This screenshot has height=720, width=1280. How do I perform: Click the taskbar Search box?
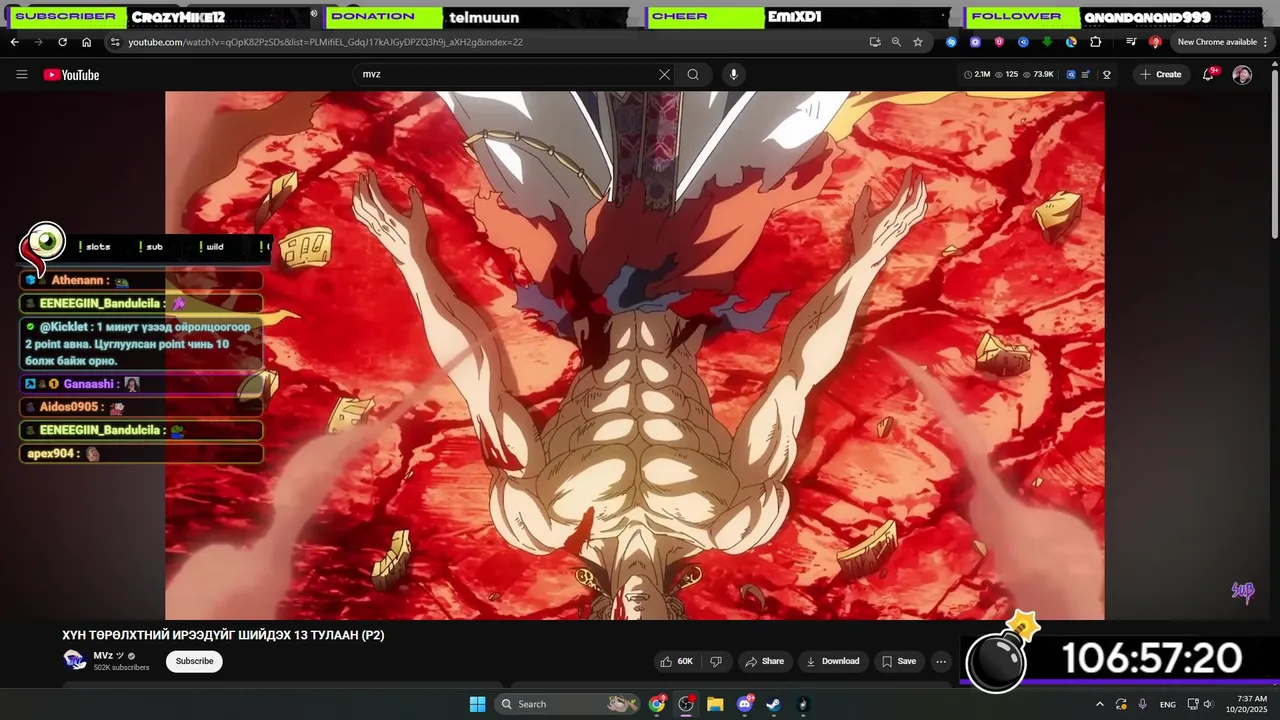click(x=568, y=704)
